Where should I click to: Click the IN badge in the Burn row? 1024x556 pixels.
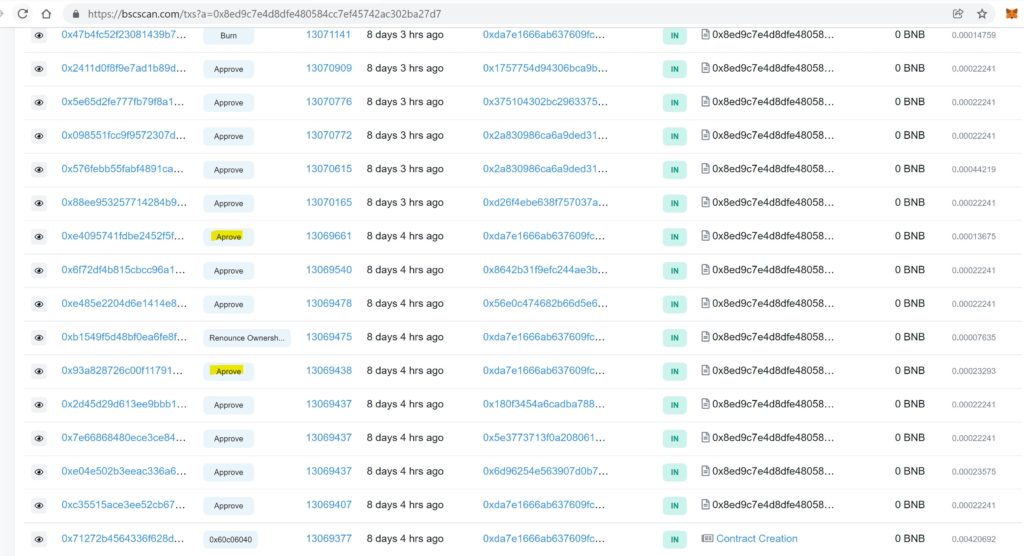pyautogui.click(x=675, y=35)
